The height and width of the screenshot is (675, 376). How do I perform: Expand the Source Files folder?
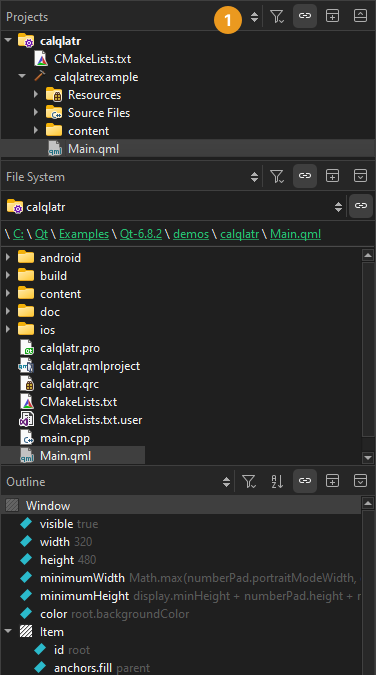pyautogui.click(x=36, y=113)
